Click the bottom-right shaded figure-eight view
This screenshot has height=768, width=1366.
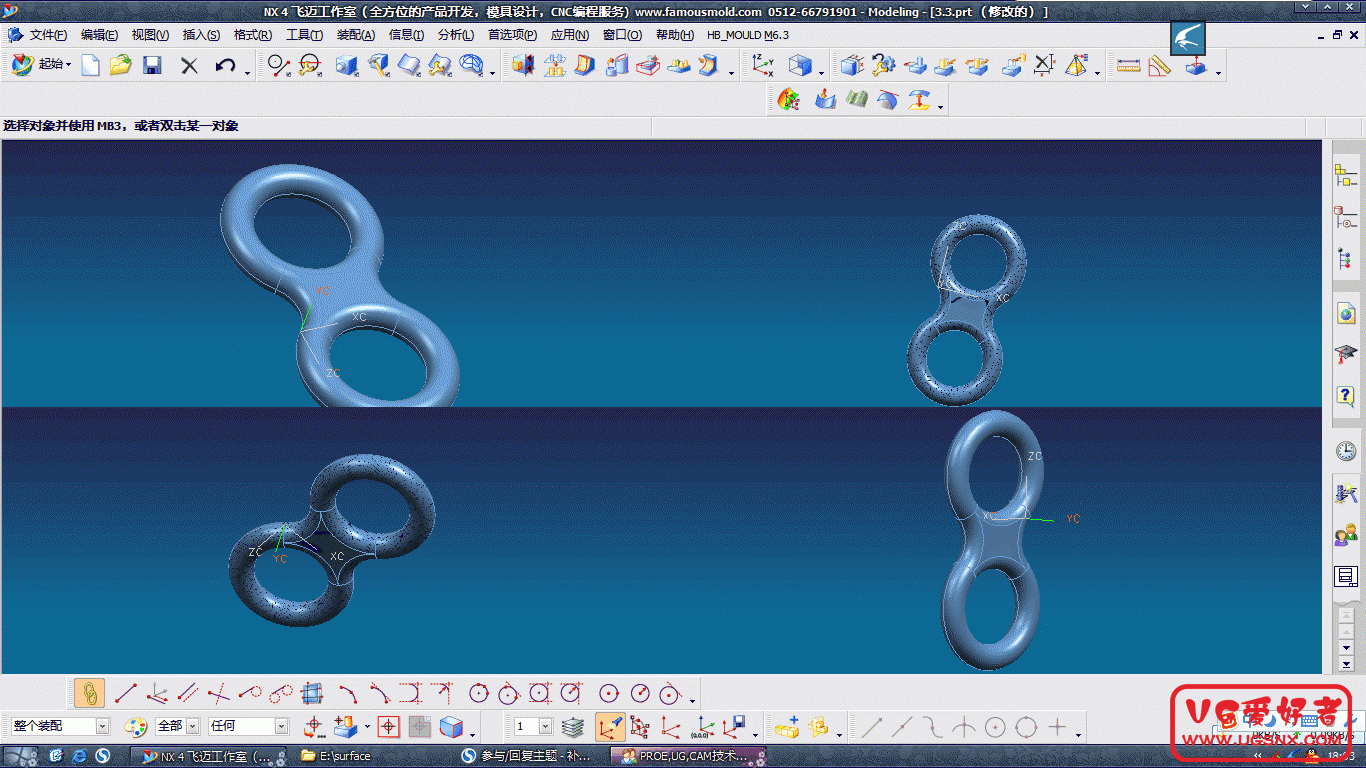(x=993, y=538)
